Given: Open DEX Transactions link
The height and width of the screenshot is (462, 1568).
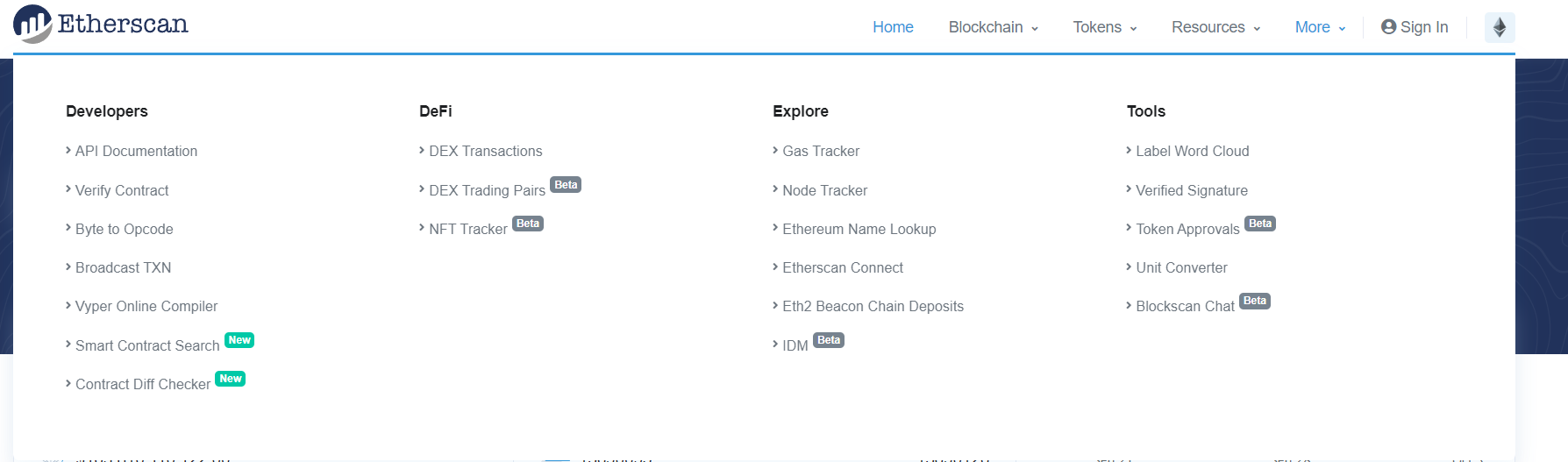Looking at the screenshot, I should coord(485,151).
